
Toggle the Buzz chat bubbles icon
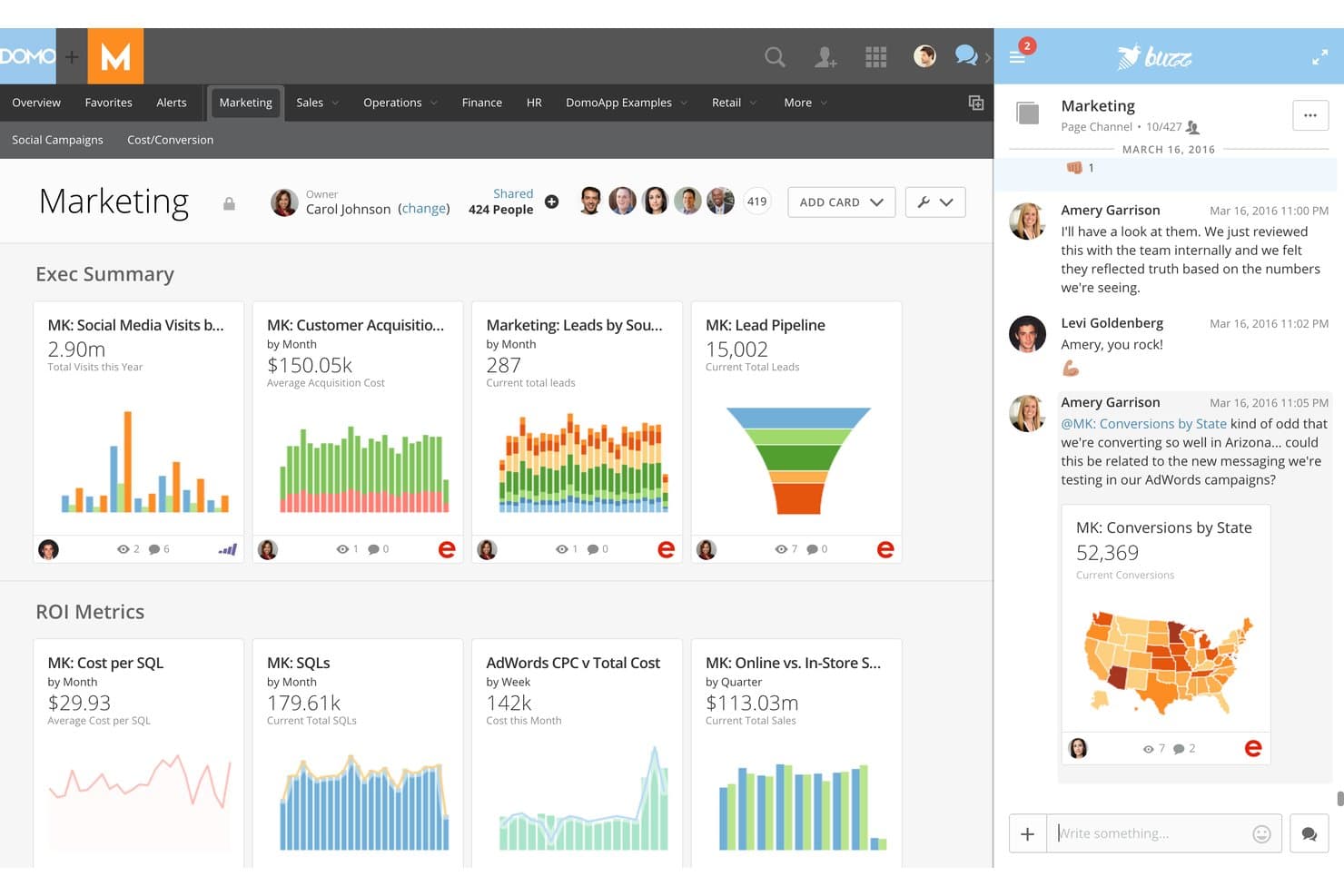(x=966, y=56)
